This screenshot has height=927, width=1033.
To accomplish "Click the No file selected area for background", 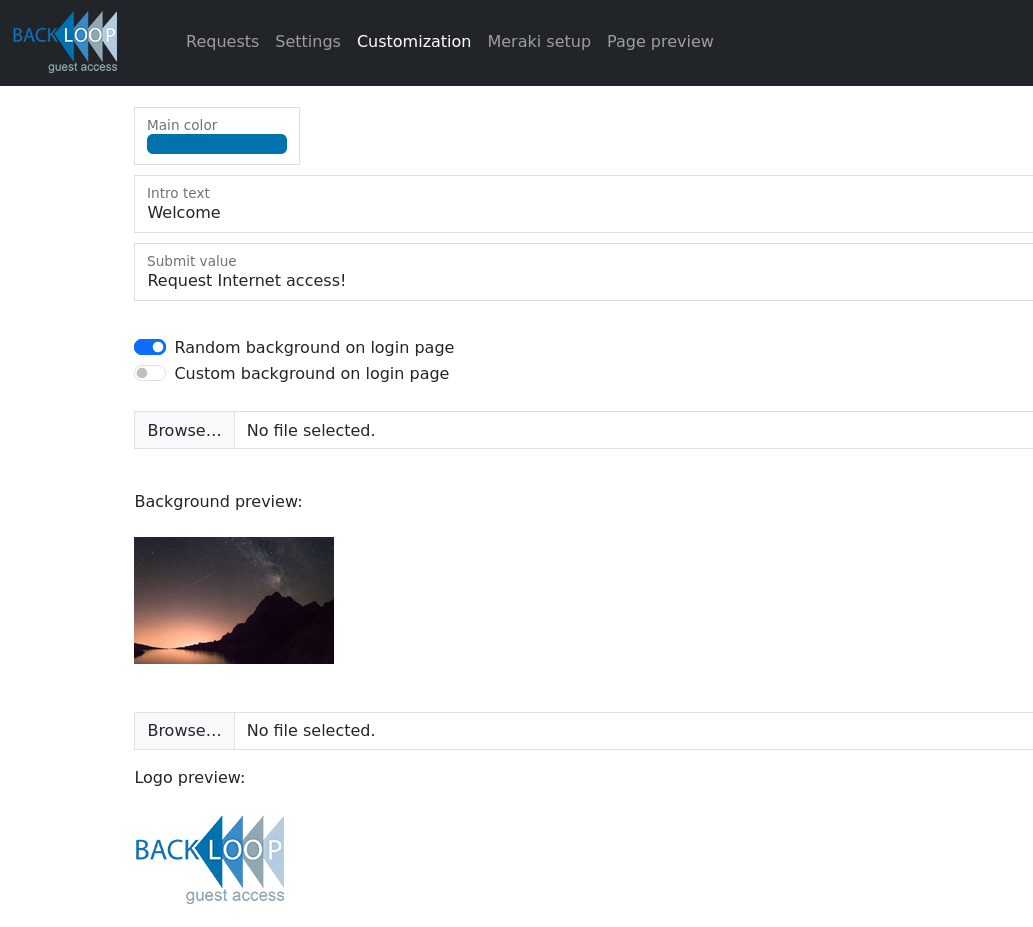I will pos(310,430).
